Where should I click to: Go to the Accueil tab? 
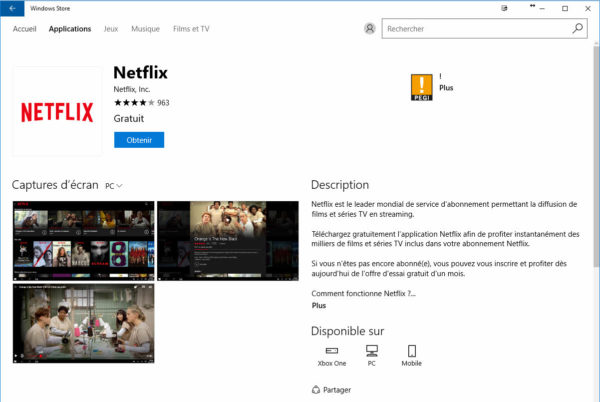coord(25,29)
